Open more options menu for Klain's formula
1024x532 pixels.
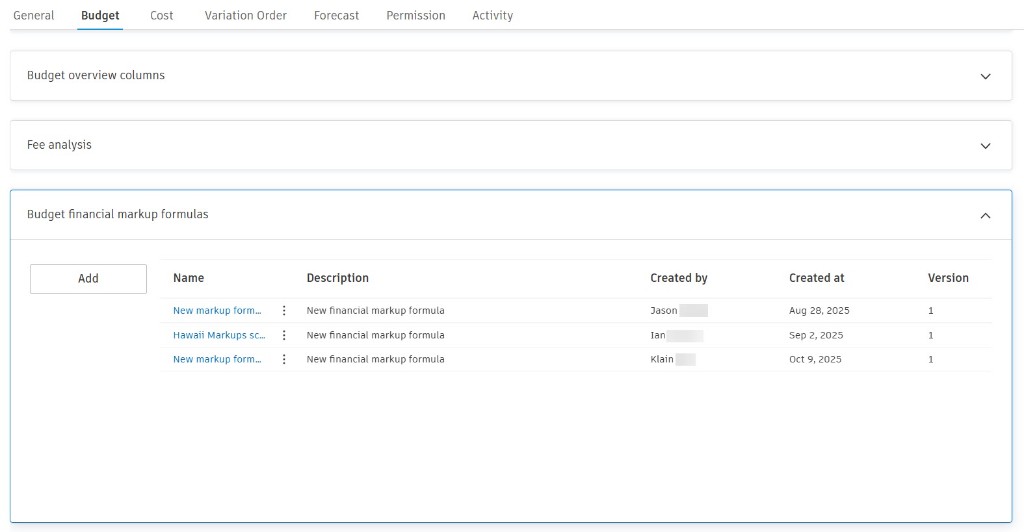coord(284,359)
